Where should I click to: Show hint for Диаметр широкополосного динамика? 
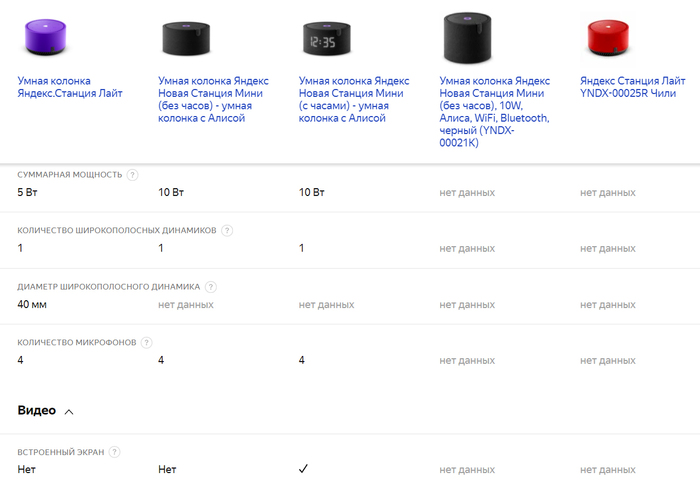coord(211,287)
